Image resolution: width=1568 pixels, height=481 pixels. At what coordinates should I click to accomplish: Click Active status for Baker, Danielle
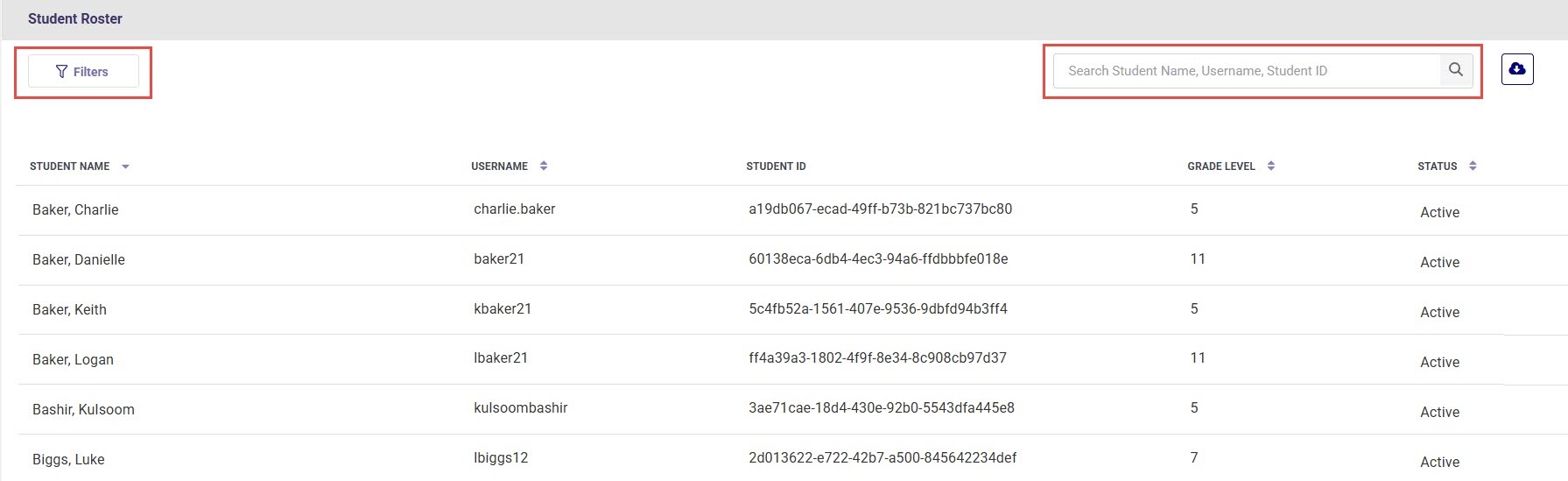[x=1439, y=263]
